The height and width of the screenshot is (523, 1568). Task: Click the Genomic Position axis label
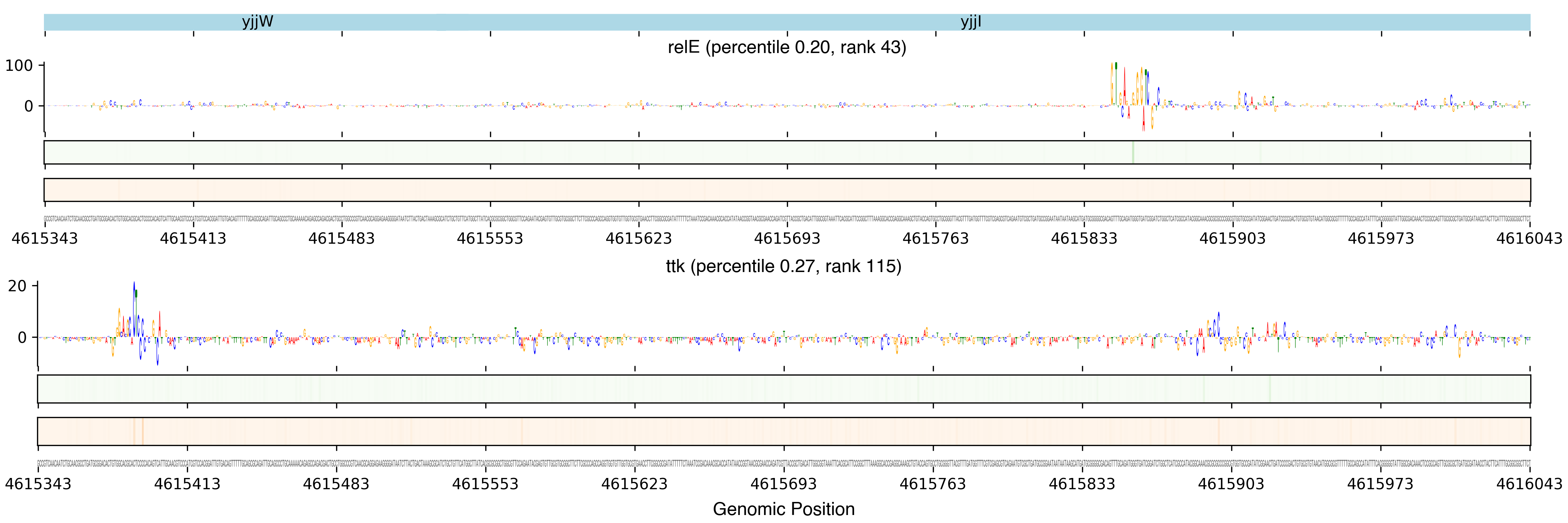click(x=783, y=509)
